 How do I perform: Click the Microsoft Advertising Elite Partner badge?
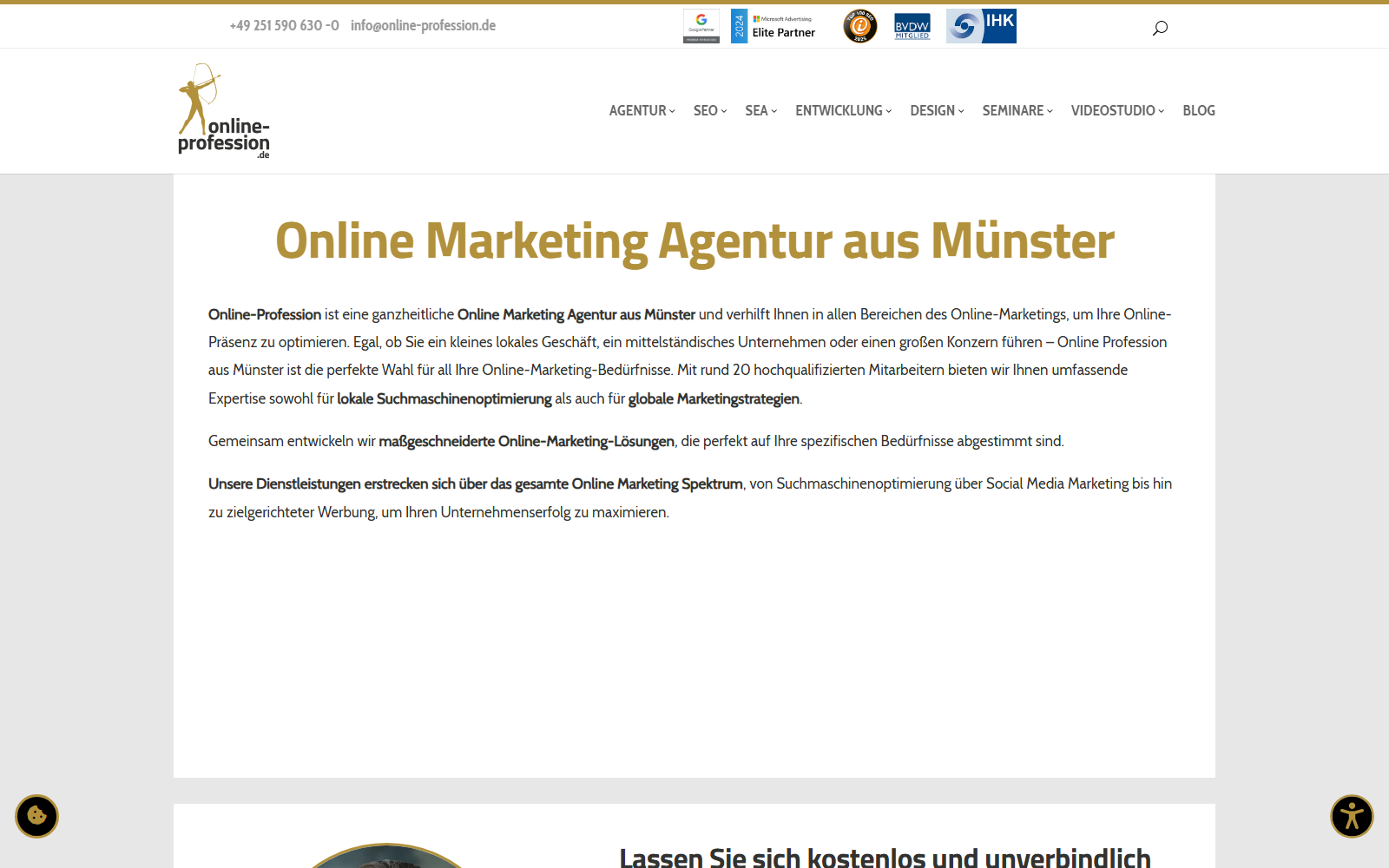773,26
